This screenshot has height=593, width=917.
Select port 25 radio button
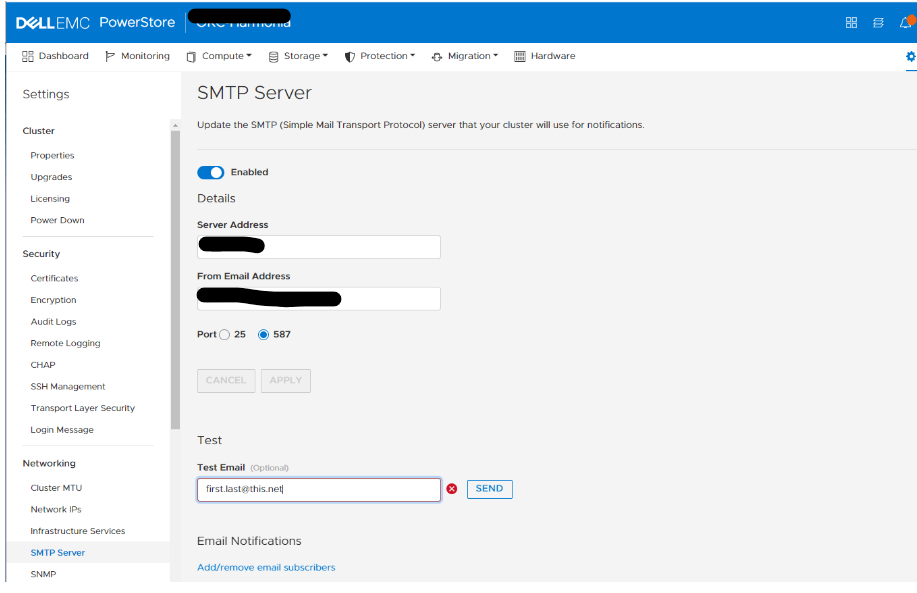point(226,335)
